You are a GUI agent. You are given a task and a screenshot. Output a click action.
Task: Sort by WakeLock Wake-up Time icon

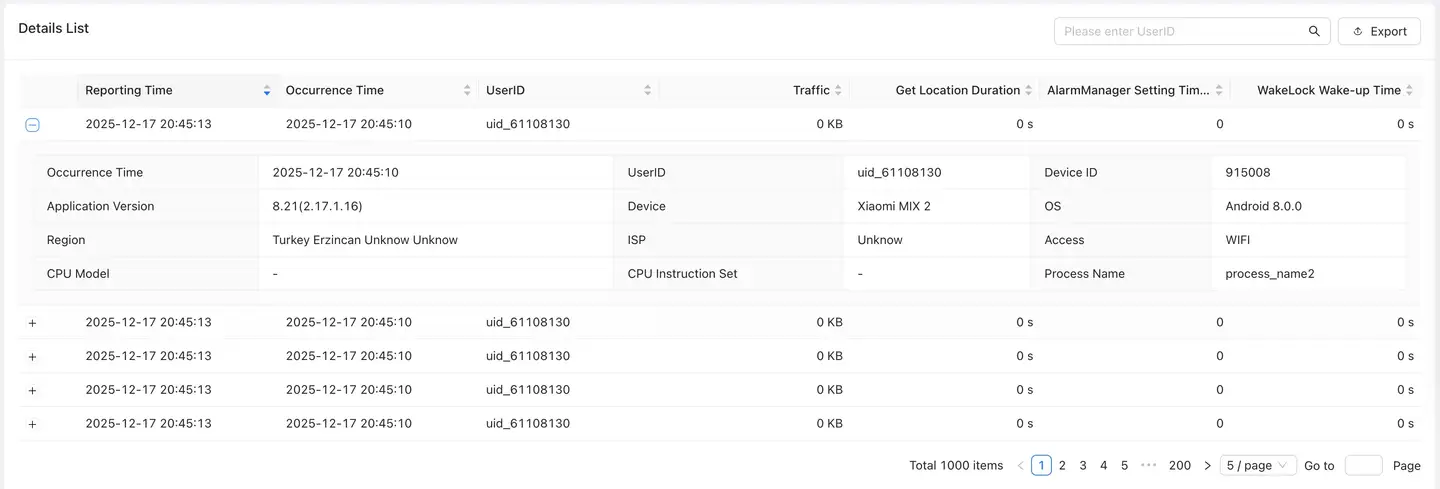coord(1409,91)
